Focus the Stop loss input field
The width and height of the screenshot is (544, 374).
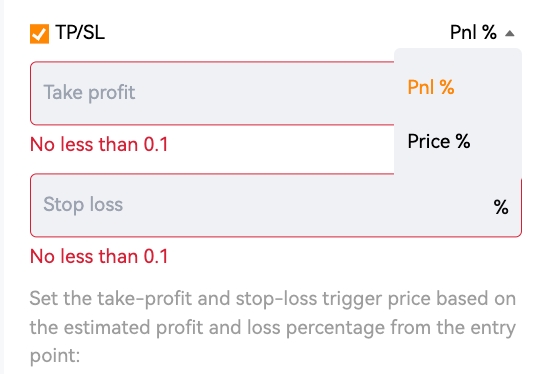[276, 205]
